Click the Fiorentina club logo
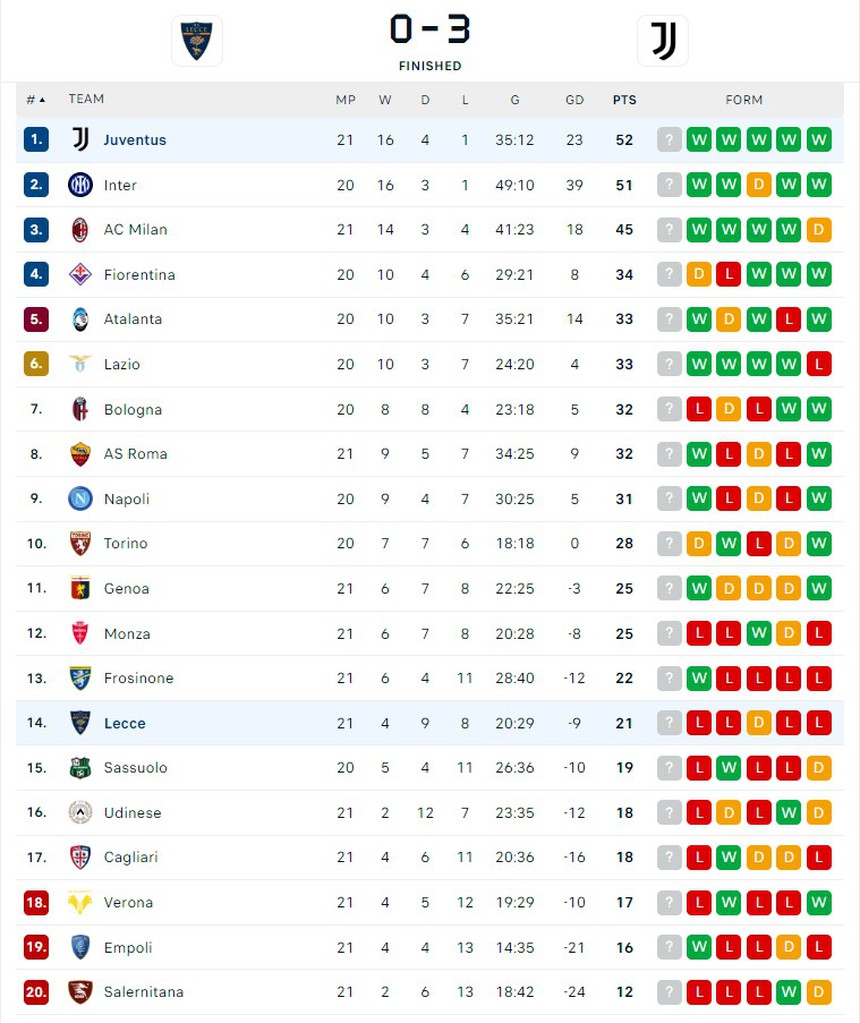Viewport: 860px width, 1023px height. [80, 274]
